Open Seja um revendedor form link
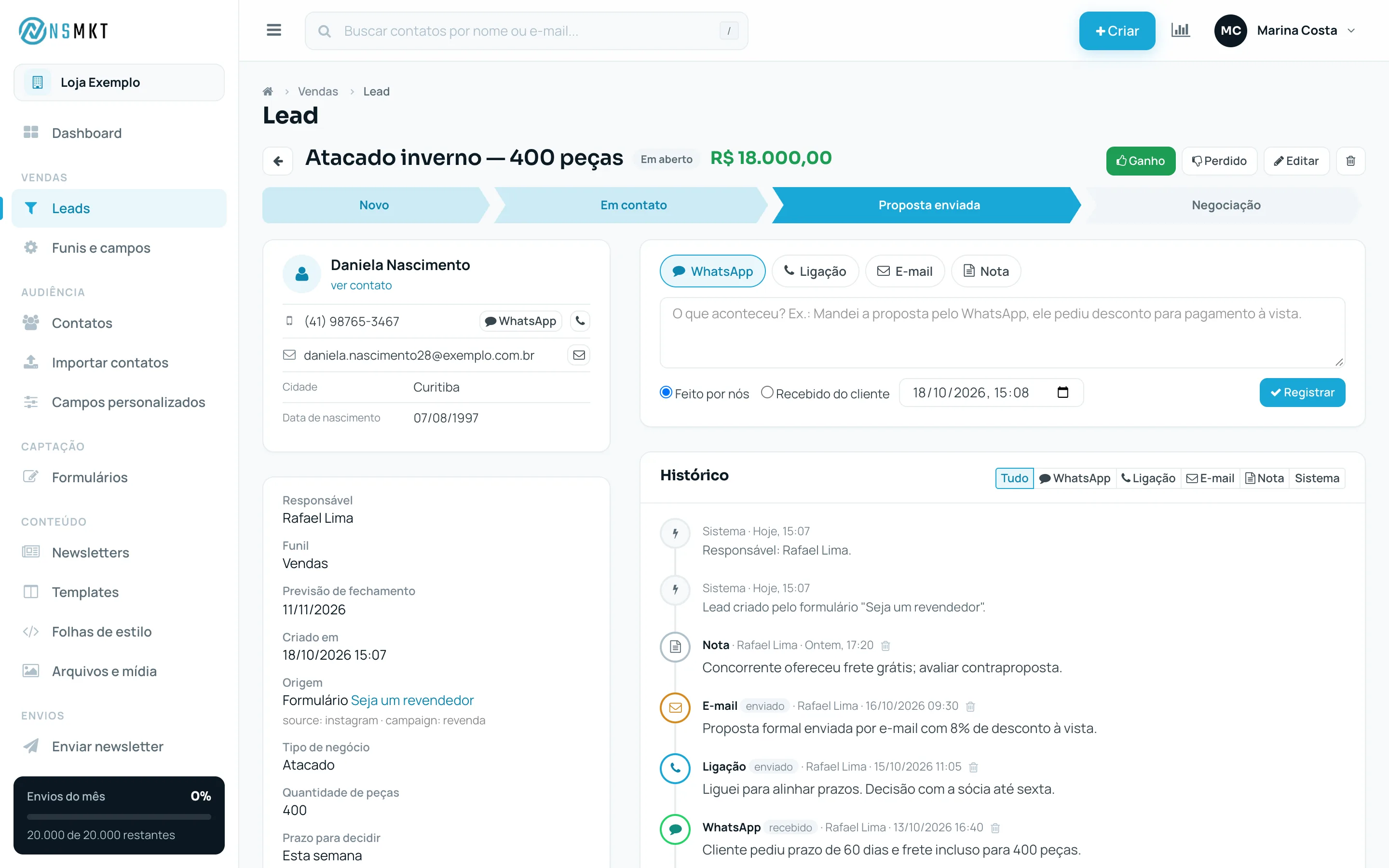 coord(412,700)
